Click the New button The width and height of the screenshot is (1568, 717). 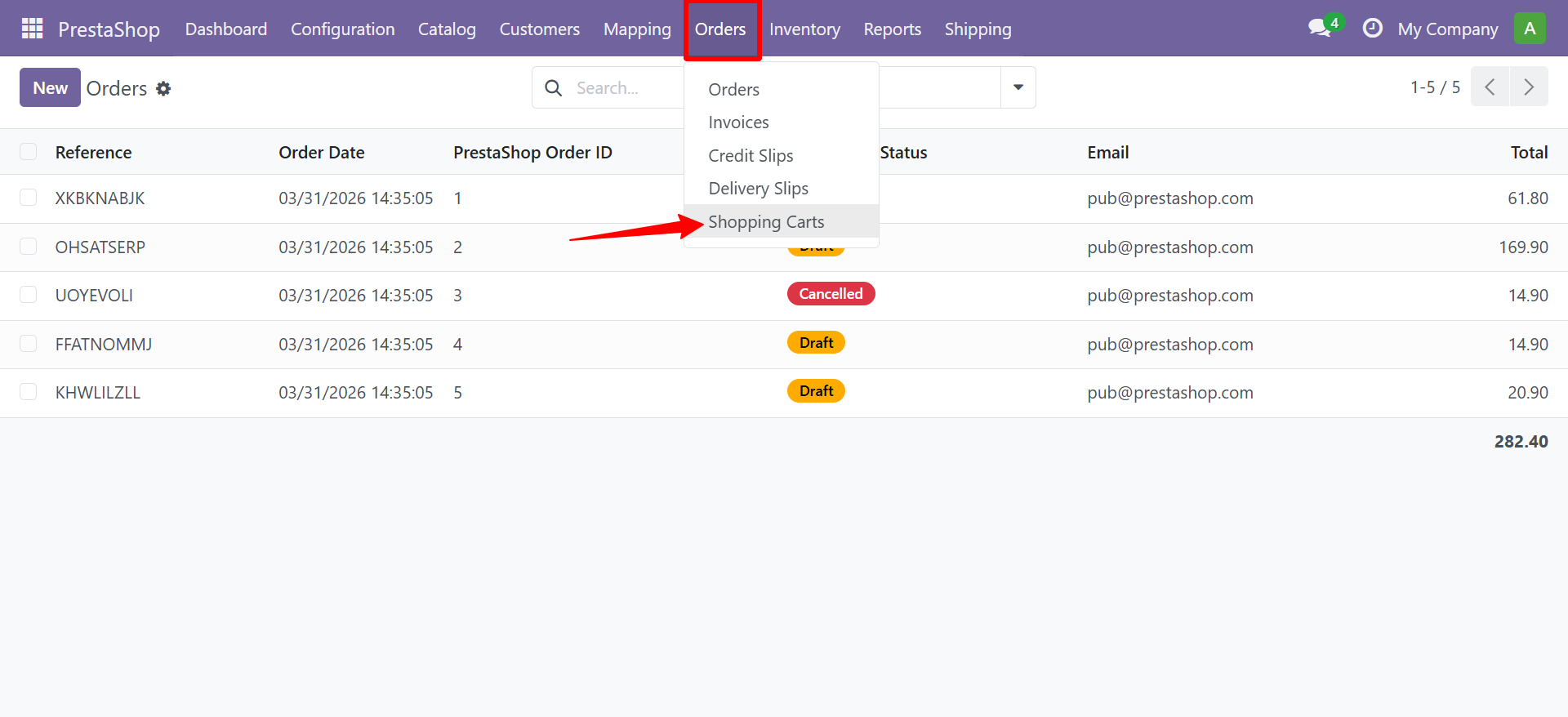click(50, 87)
